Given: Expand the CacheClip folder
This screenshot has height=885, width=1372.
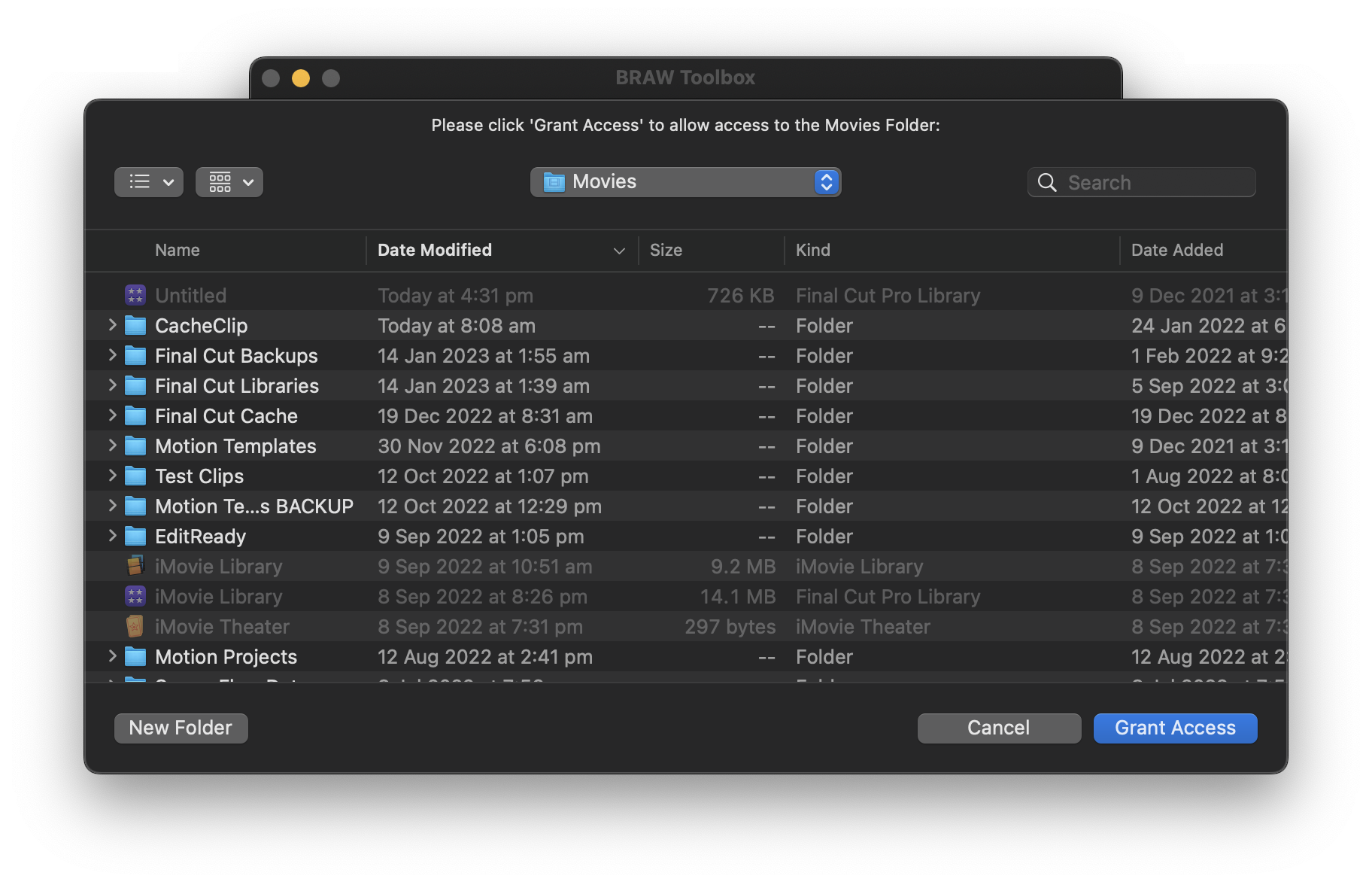Looking at the screenshot, I should click(112, 325).
